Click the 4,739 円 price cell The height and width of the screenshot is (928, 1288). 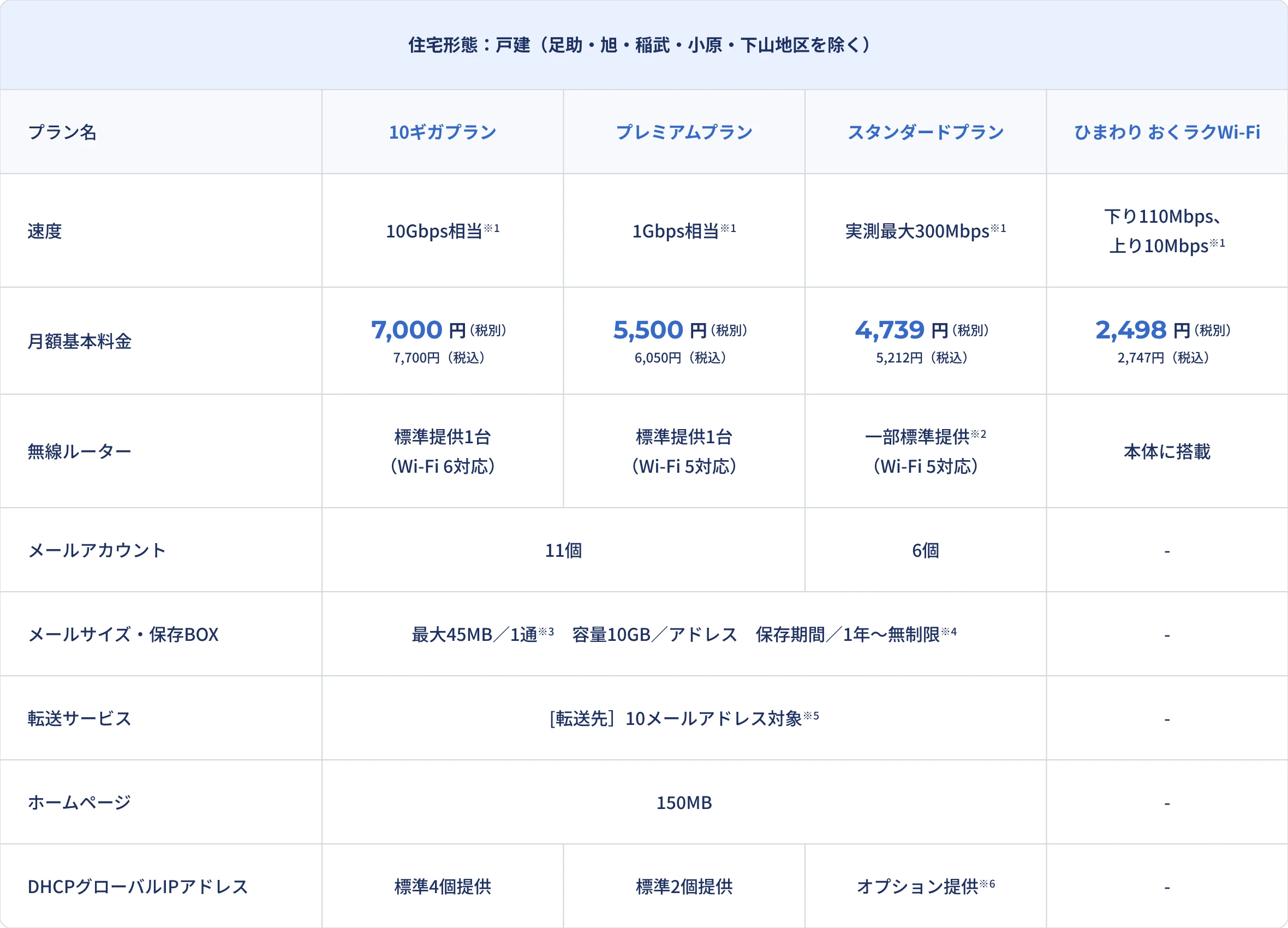[x=901, y=330]
